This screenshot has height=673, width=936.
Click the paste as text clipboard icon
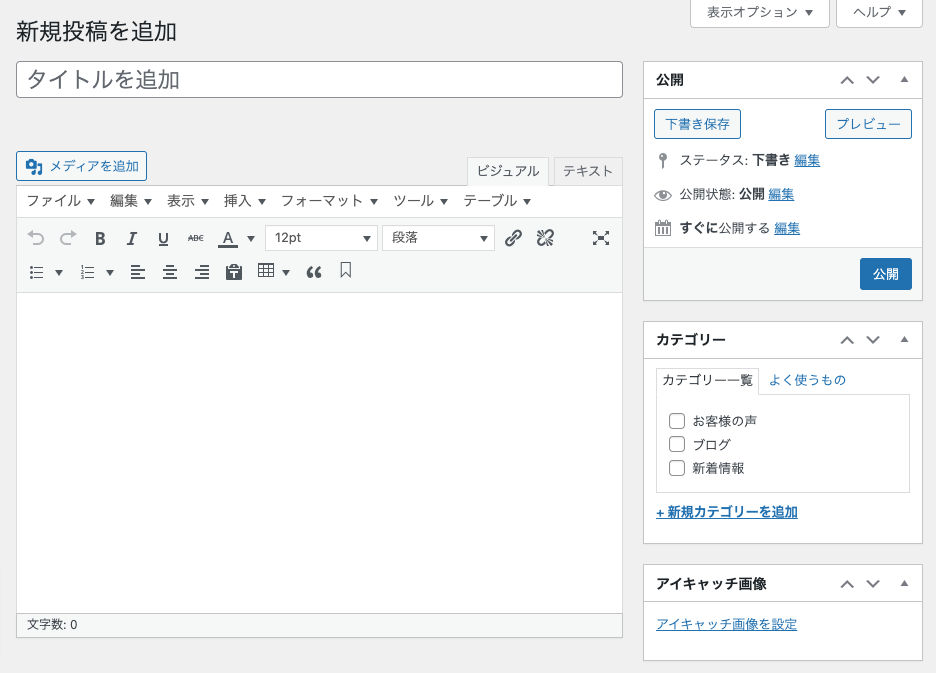pos(234,272)
